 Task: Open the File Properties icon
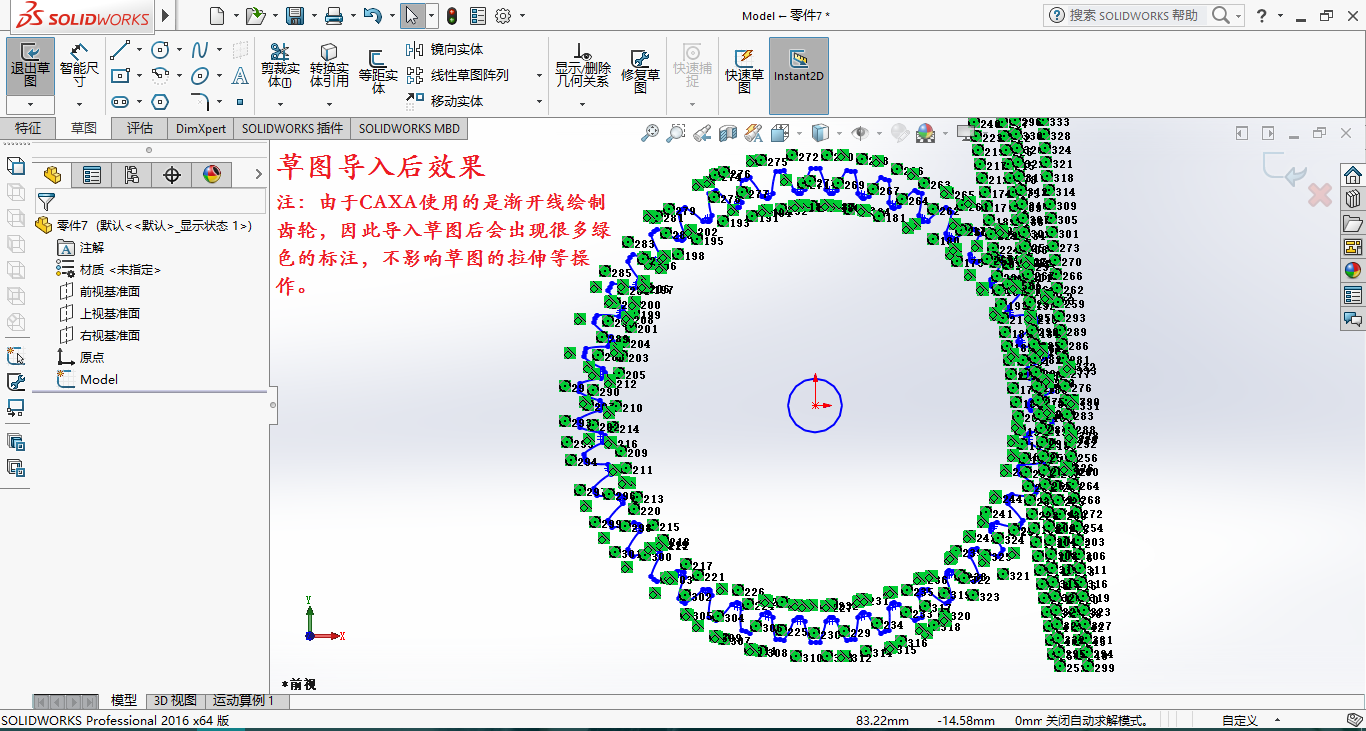point(478,15)
